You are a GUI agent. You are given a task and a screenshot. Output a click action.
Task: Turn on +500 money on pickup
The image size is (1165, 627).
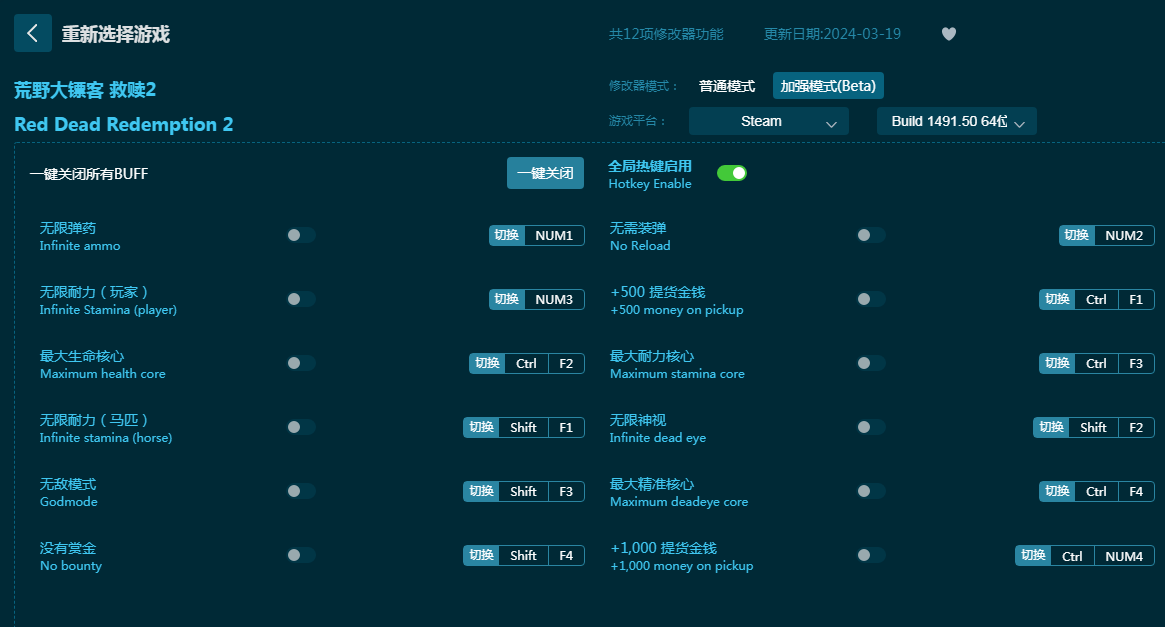point(871,299)
